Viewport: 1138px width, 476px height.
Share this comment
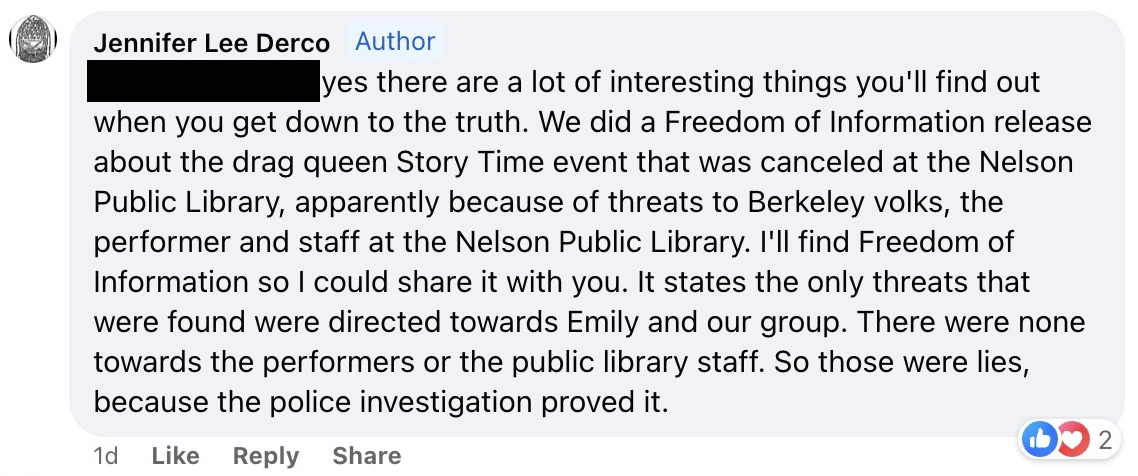[367, 456]
